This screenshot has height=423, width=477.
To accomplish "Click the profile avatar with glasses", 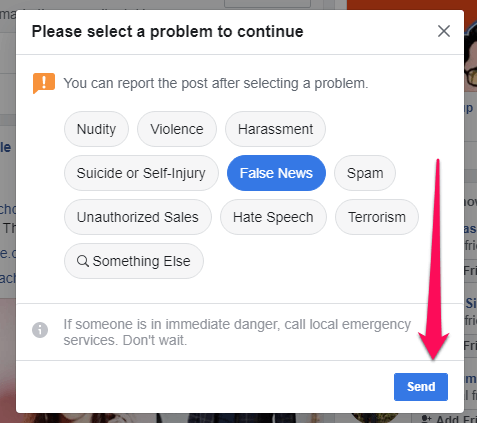I will point(470,57).
